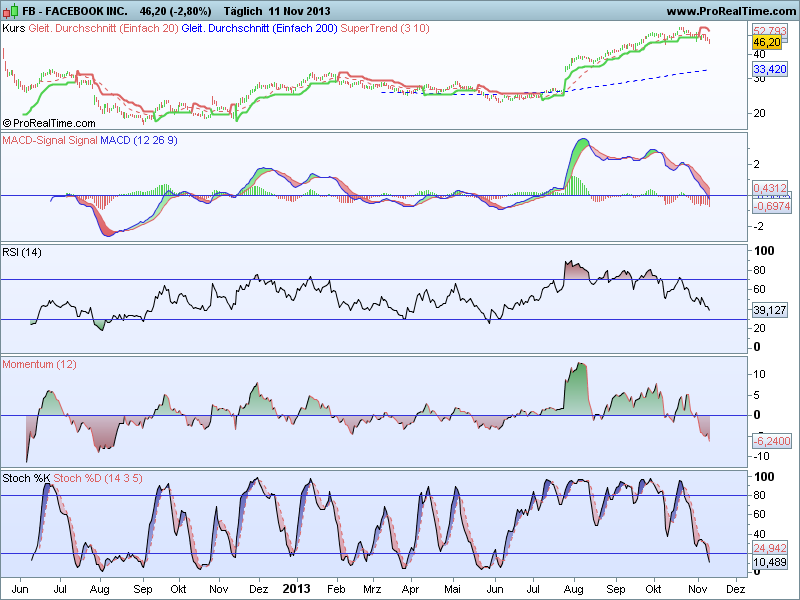Image resolution: width=800 pixels, height=600 pixels.
Task: Click the 10,489 stochastic %K value tag
Action: pyautogui.click(x=770, y=562)
